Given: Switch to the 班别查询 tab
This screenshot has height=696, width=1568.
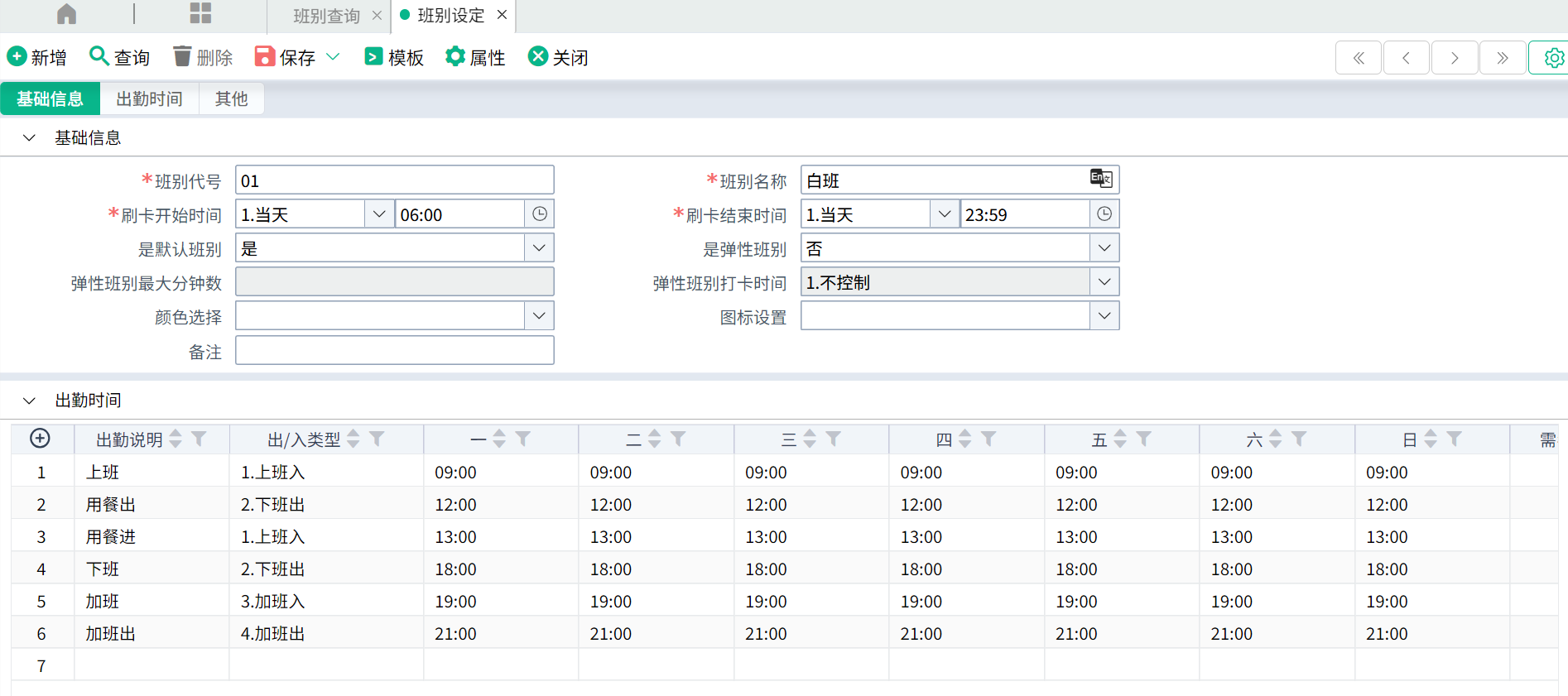Looking at the screenshot, I should pos(326,16).
